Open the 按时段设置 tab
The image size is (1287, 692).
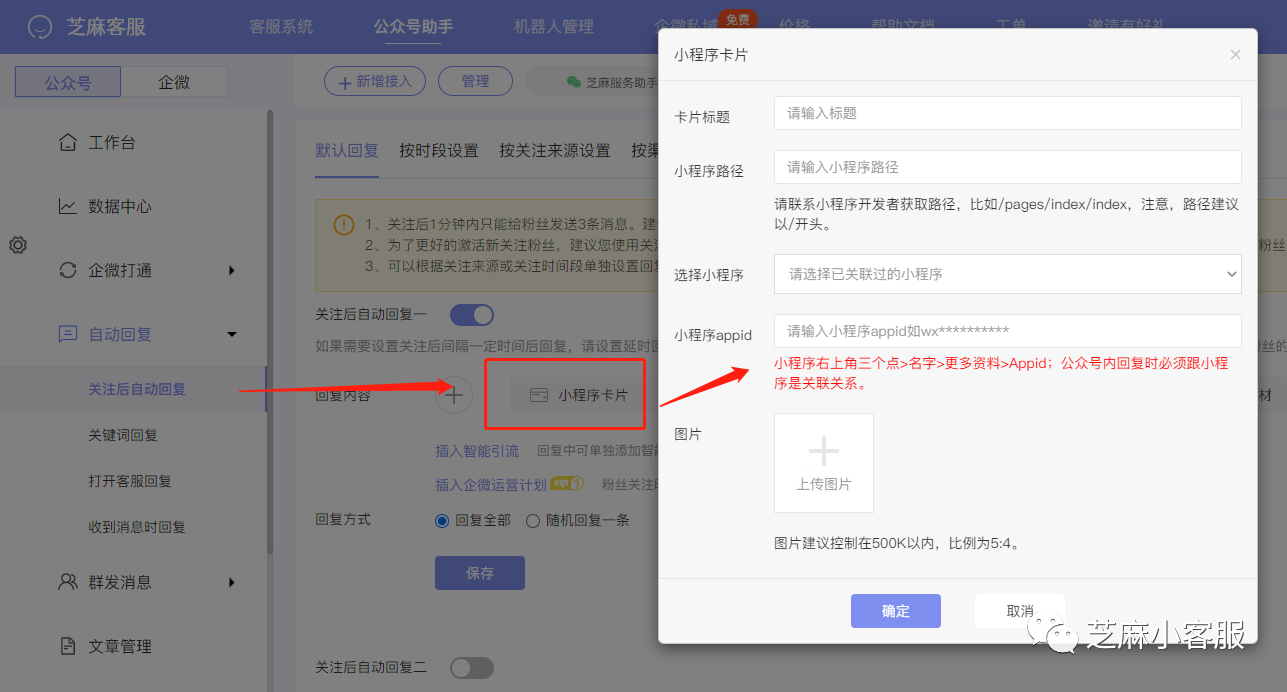point(439,150)
